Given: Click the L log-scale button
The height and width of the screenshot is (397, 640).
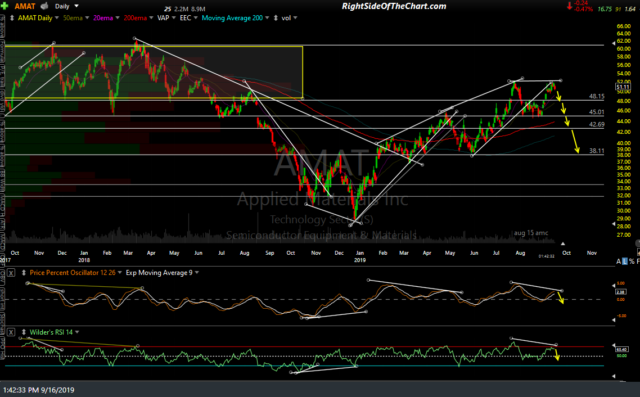Looking at the screenshot, I should pos(625,262).
